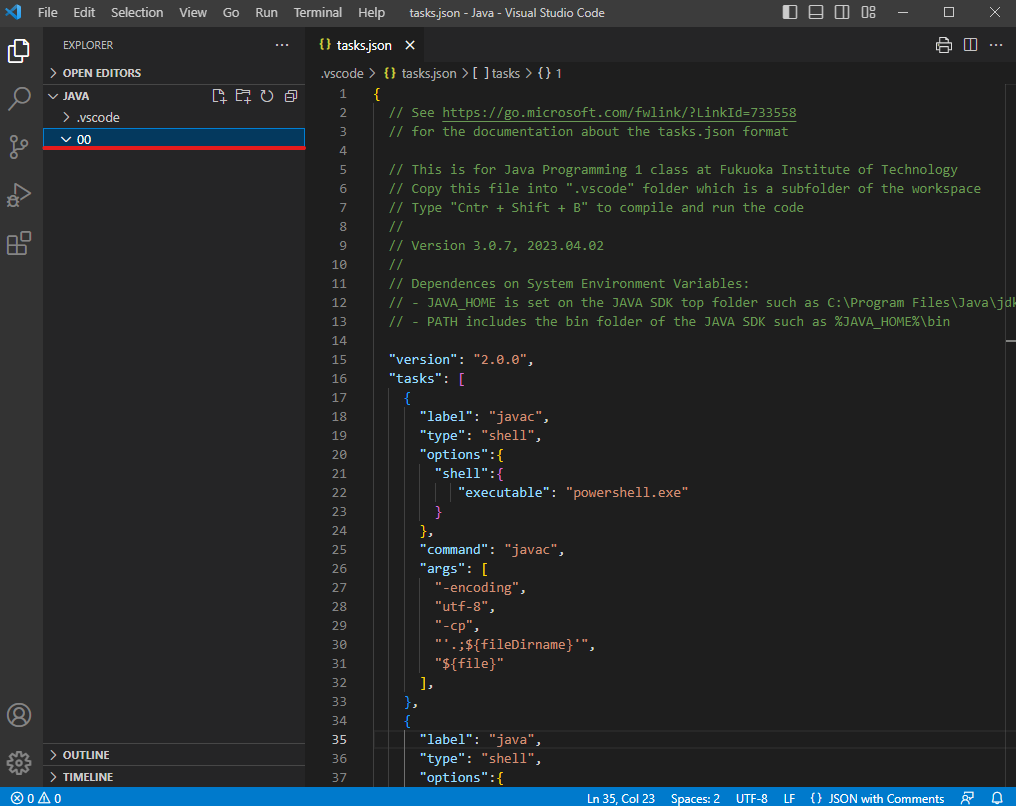Open Run and Debug view
This screenshot has height=806, width=1016.
coord(19,195)
